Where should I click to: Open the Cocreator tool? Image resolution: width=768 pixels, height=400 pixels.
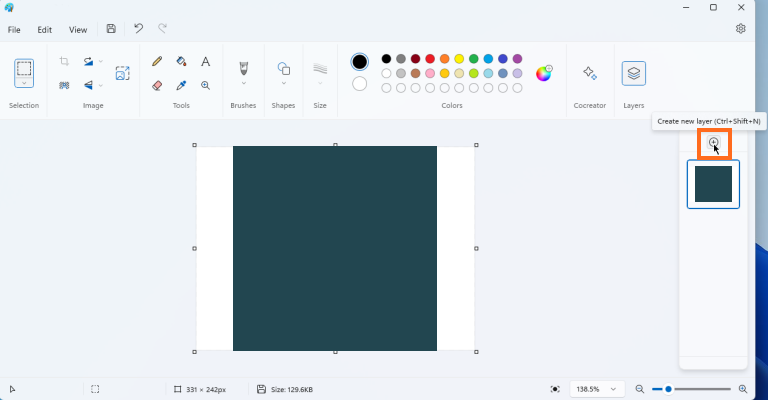[x=590, y=73]
